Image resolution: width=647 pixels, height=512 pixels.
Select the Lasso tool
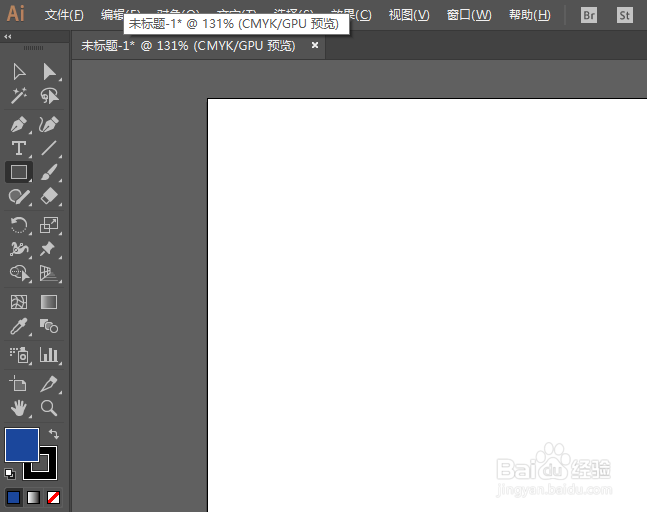click(x=50, y=96)
